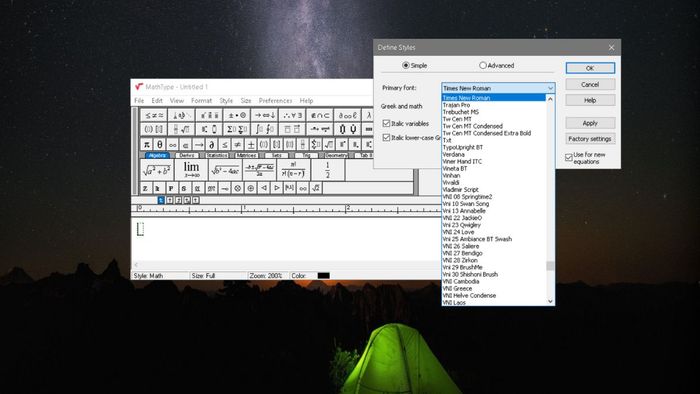Open the fraction and radical templates palette
Image resolution: width=700 pixels, height=394 pixels.
pos(181,129)
